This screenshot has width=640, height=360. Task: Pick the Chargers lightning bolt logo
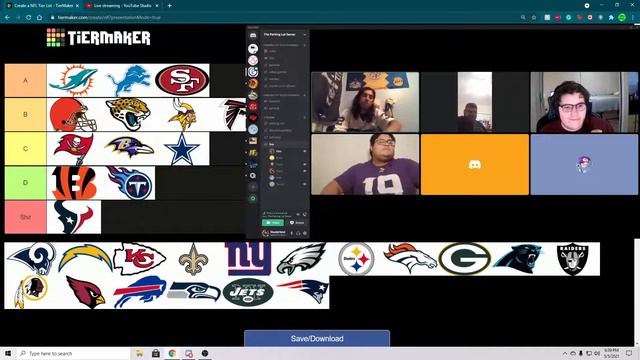pyautogui.click(x=85, y=259)
